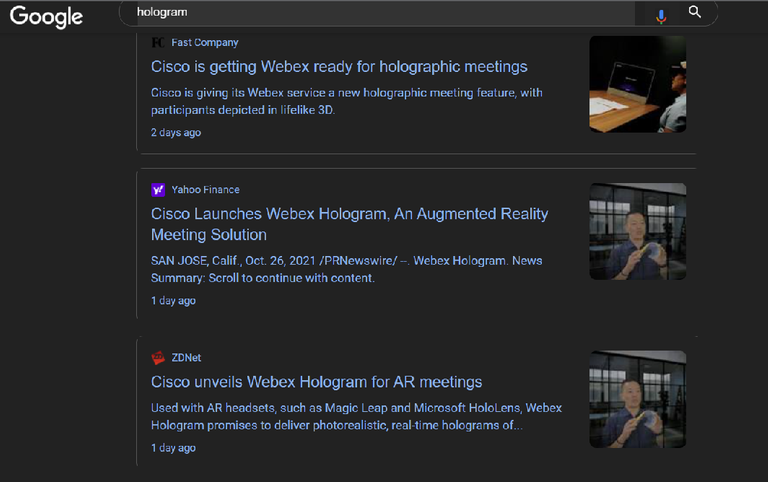768x482 pixels.
Task: Open 'Cisco unveils Webex Hologram for AR meetings'
Action: pos(316,382)
